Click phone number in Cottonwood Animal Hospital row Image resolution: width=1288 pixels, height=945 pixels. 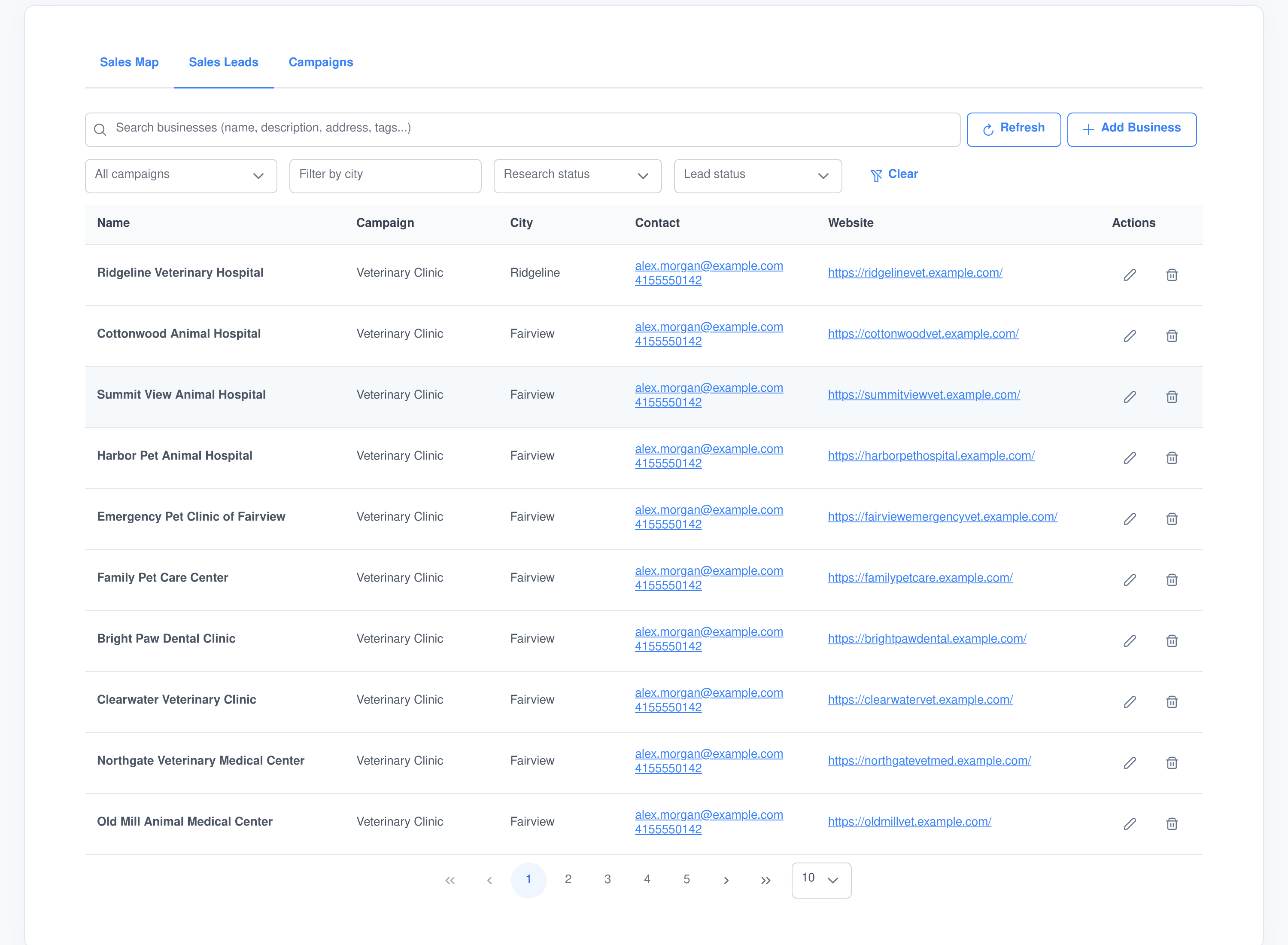[x=668, y=341]
